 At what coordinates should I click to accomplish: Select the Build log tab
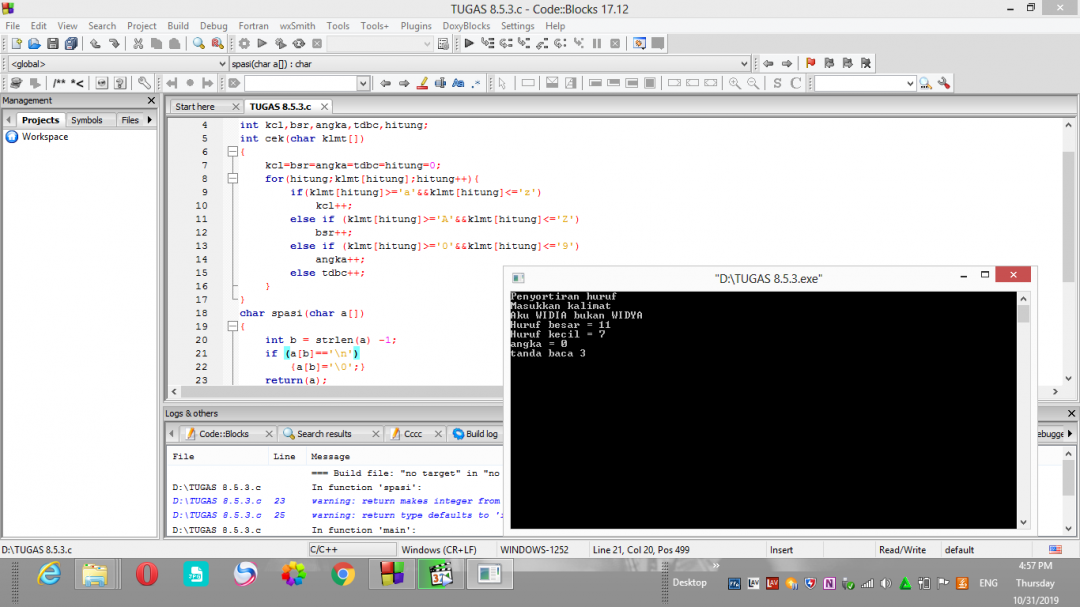[x=475, y=434]
